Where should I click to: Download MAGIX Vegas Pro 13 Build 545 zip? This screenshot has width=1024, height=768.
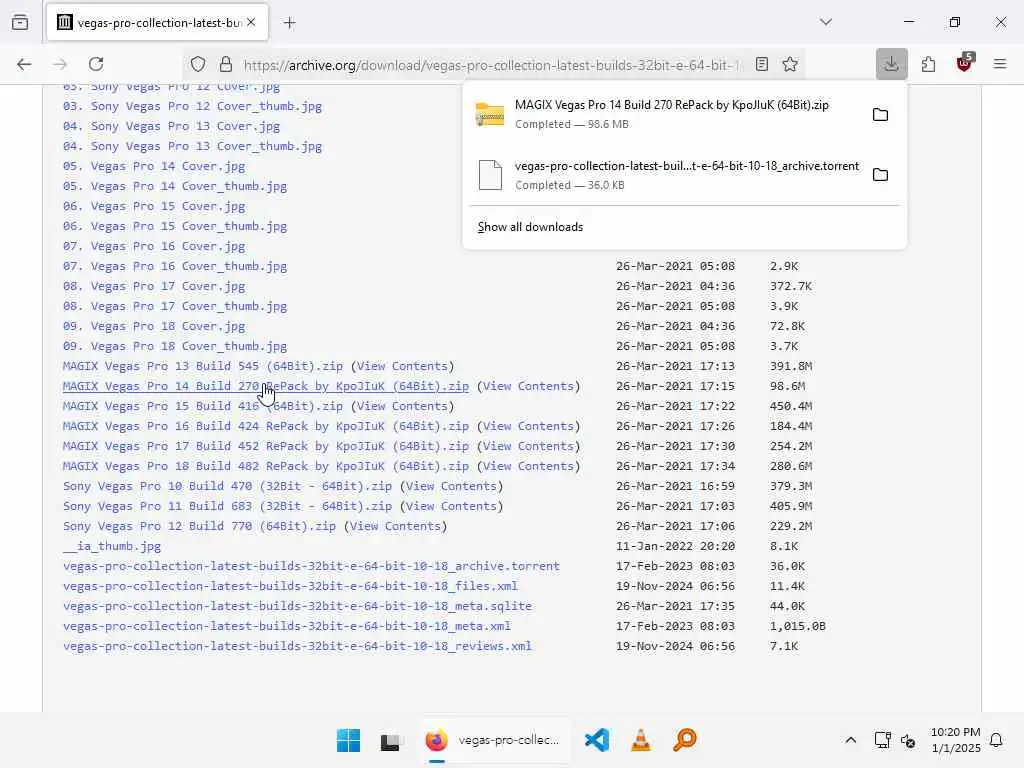202,366
